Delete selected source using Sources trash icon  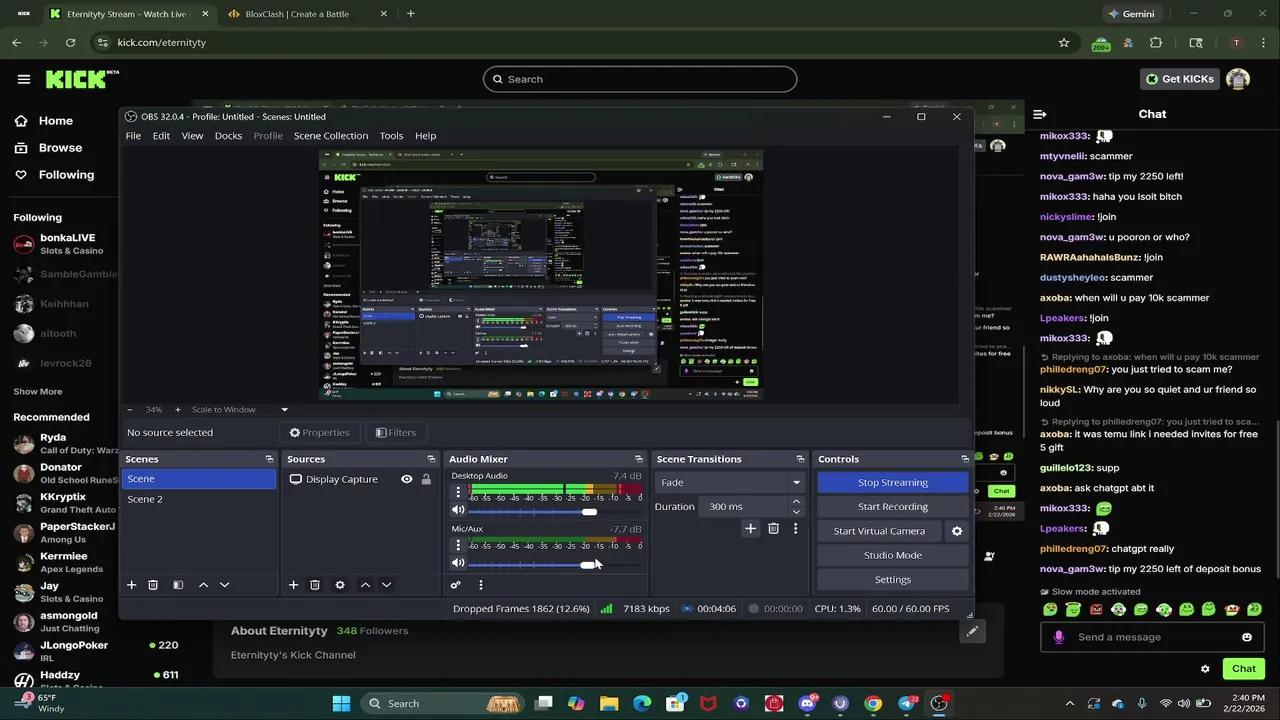tap(315, 585)
